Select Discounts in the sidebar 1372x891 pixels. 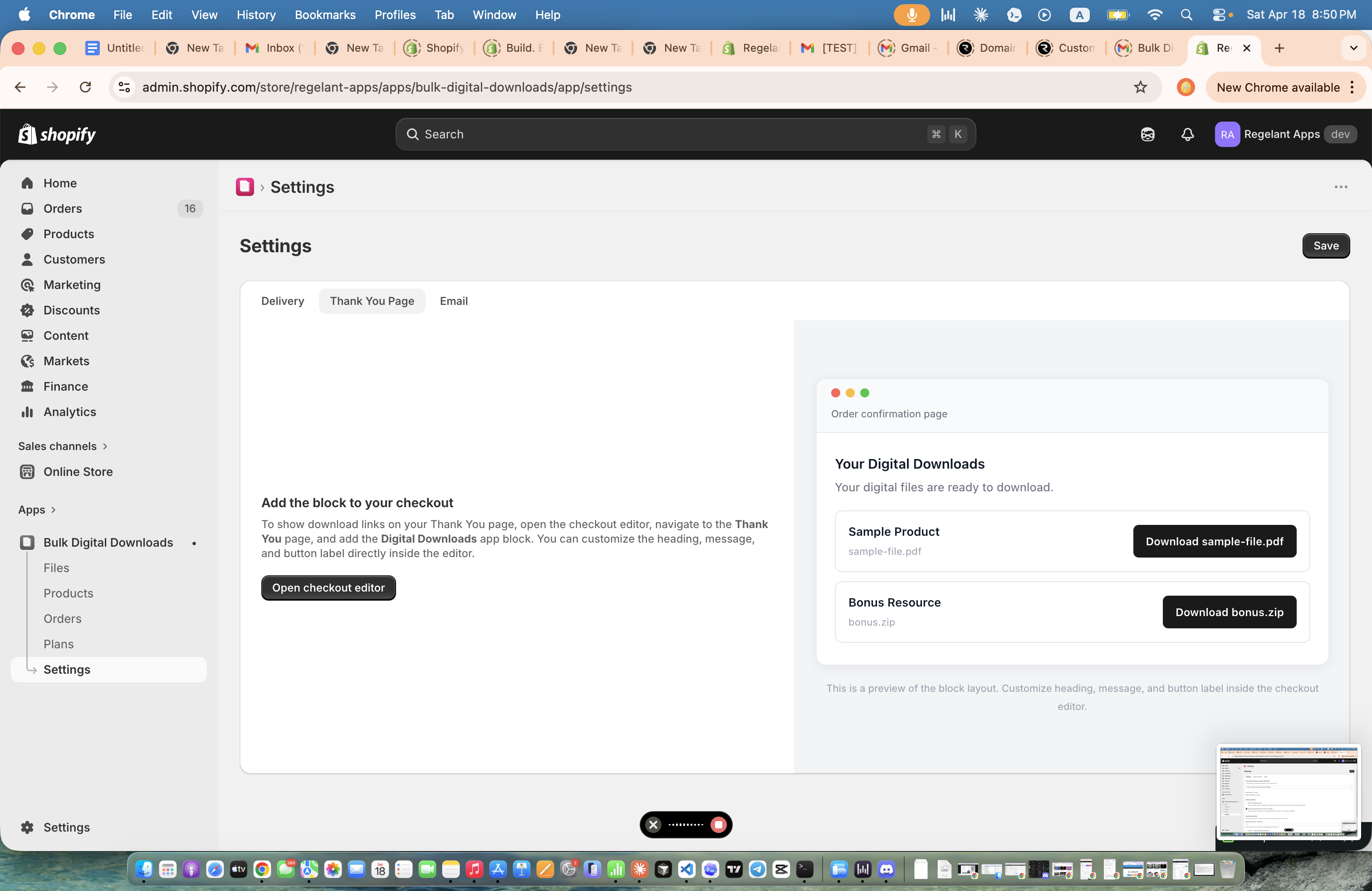72,309
